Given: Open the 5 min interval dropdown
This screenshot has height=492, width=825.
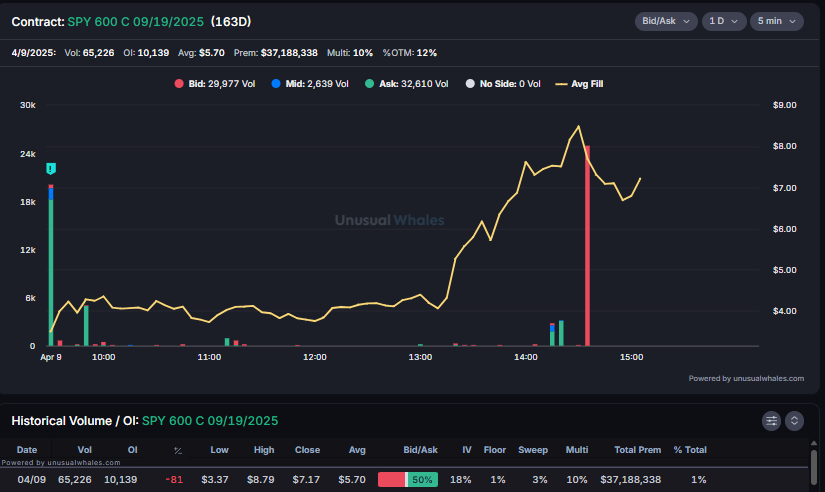Looking at the screenshot, I should [777, 21].
